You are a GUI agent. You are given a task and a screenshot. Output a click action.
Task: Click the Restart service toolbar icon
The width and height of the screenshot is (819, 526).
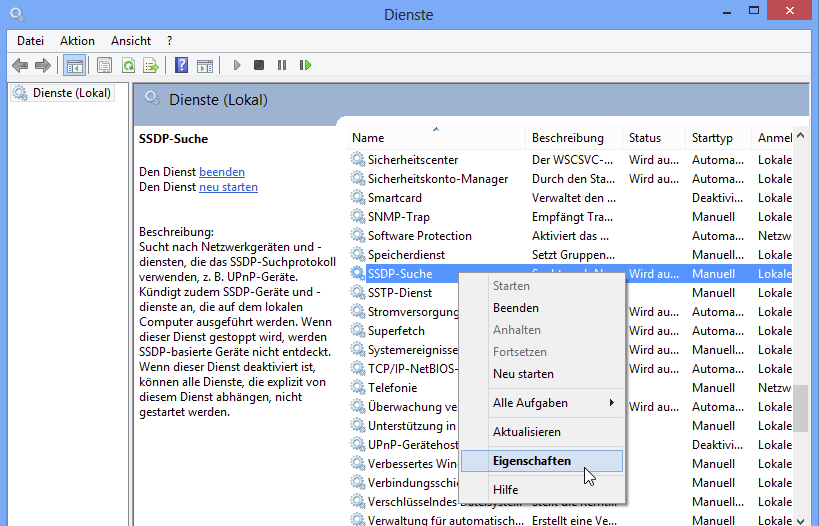[305, 66]
